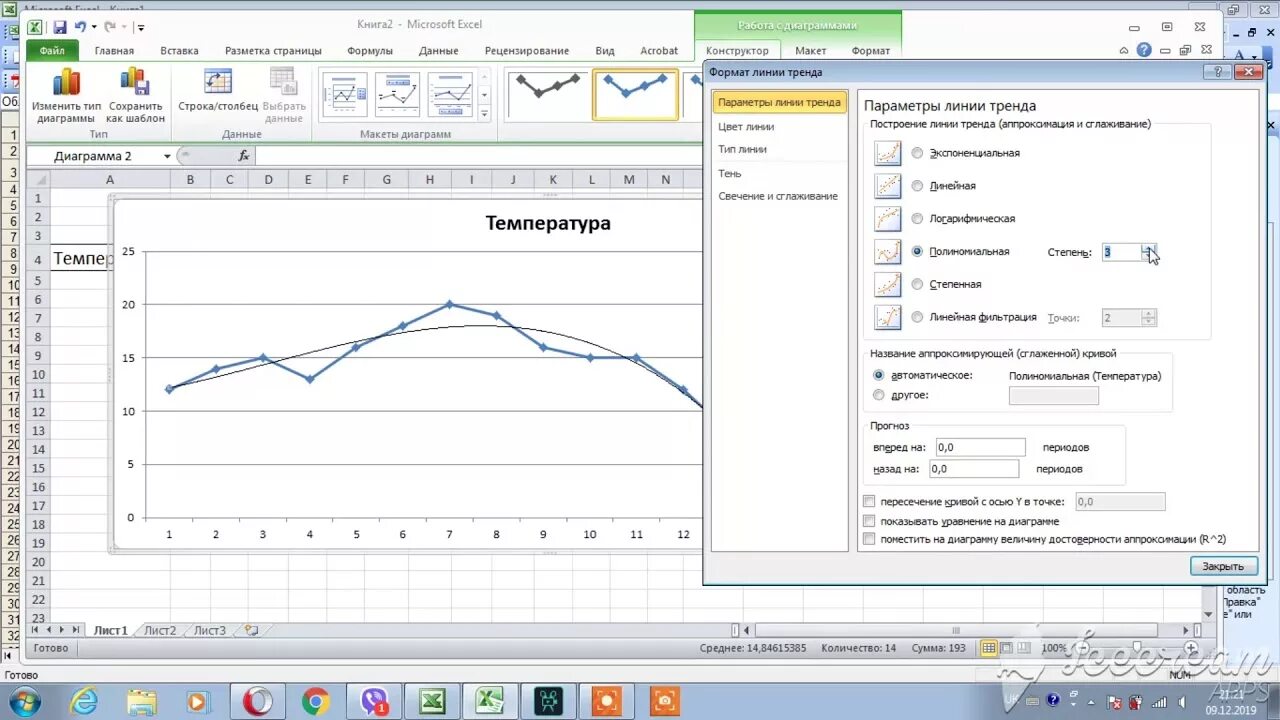The image size is (1280, 720).
Task: Click the horizontal scrollbar thumb
Action: pyautogui.click(x=956, y=630)
